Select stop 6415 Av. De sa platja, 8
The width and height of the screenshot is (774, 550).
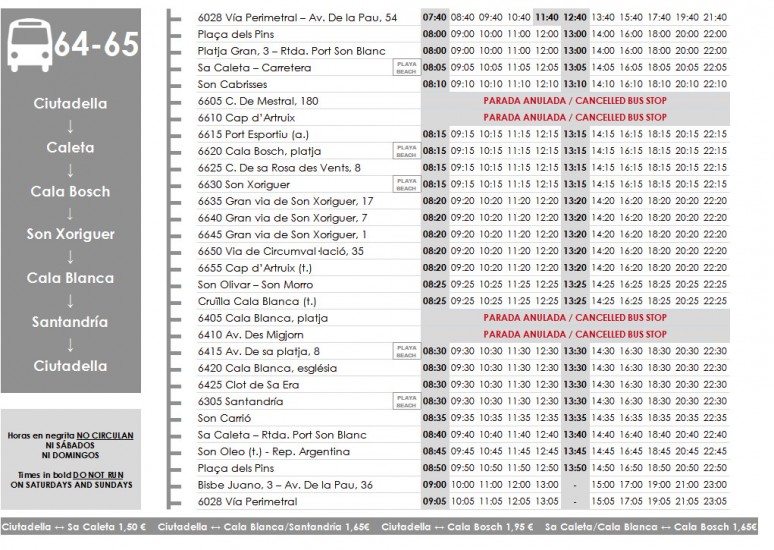(x=259, y=352)
